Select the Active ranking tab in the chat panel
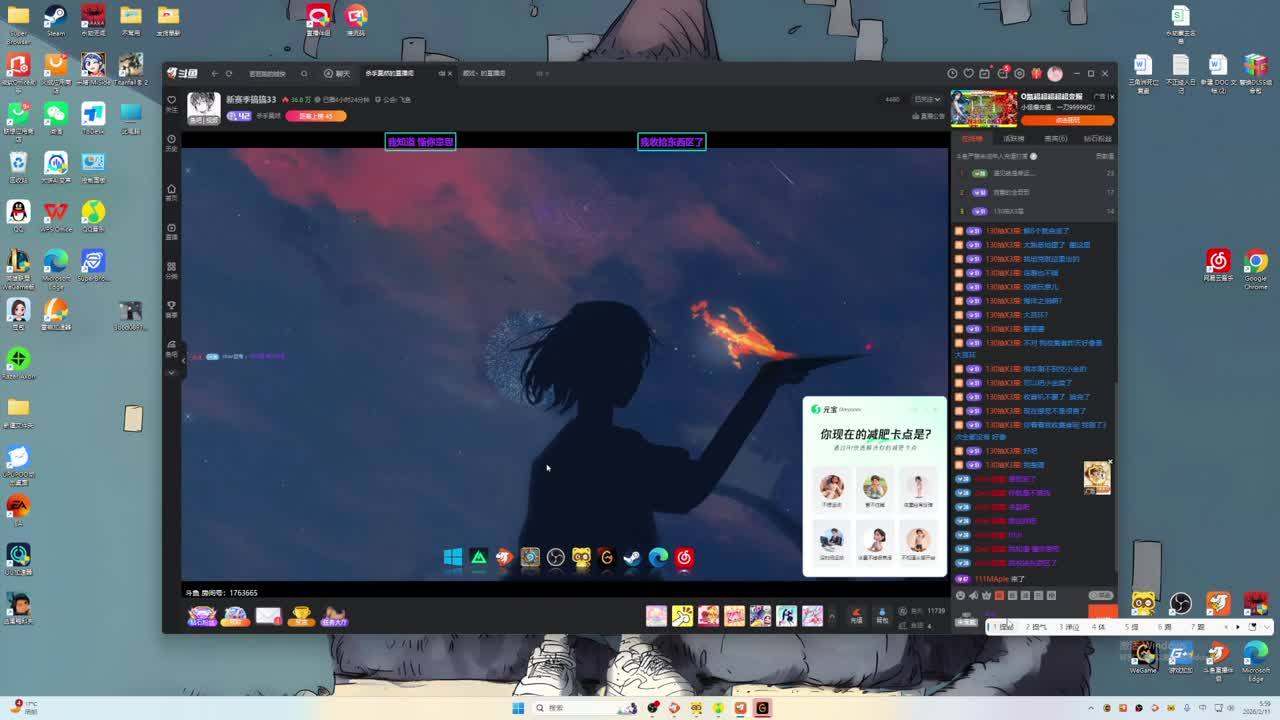Image resolution: width=1280 pixels, height=720 pixels. pos(1014,139)
